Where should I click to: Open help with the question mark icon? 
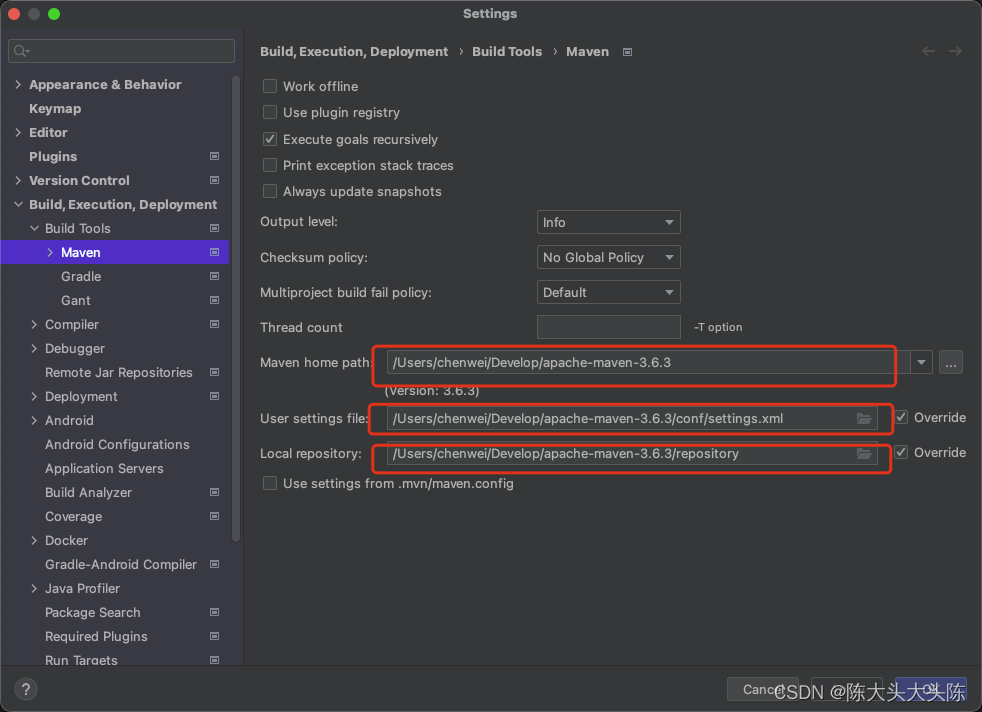click(26, 689)
